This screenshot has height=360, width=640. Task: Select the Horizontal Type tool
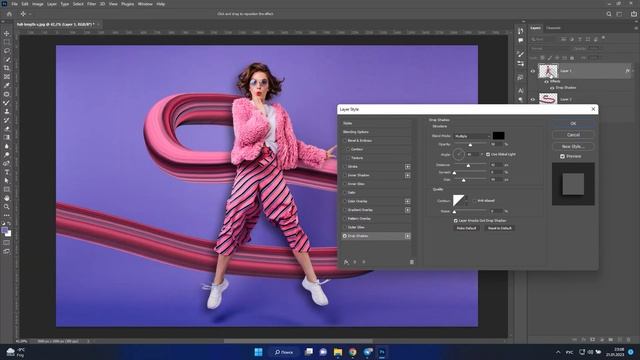click(7, 172)
